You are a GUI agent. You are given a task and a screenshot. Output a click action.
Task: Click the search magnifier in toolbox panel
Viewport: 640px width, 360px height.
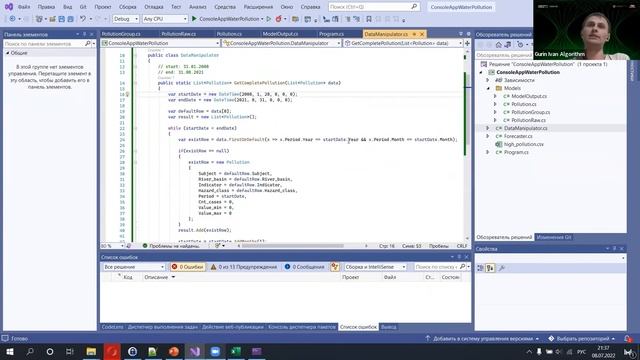pos(88,43)
